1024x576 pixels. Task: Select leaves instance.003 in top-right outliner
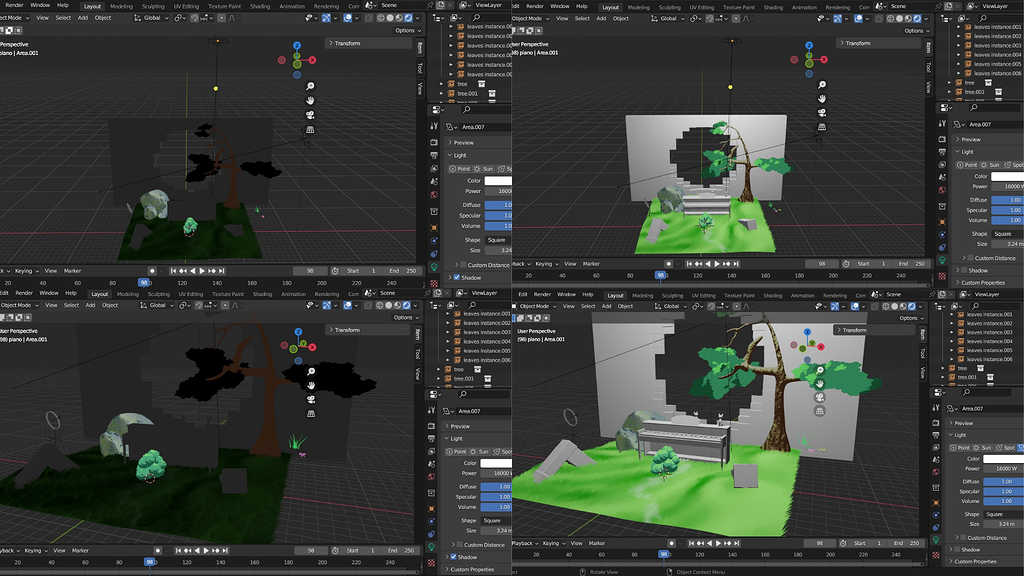point(997,46)
